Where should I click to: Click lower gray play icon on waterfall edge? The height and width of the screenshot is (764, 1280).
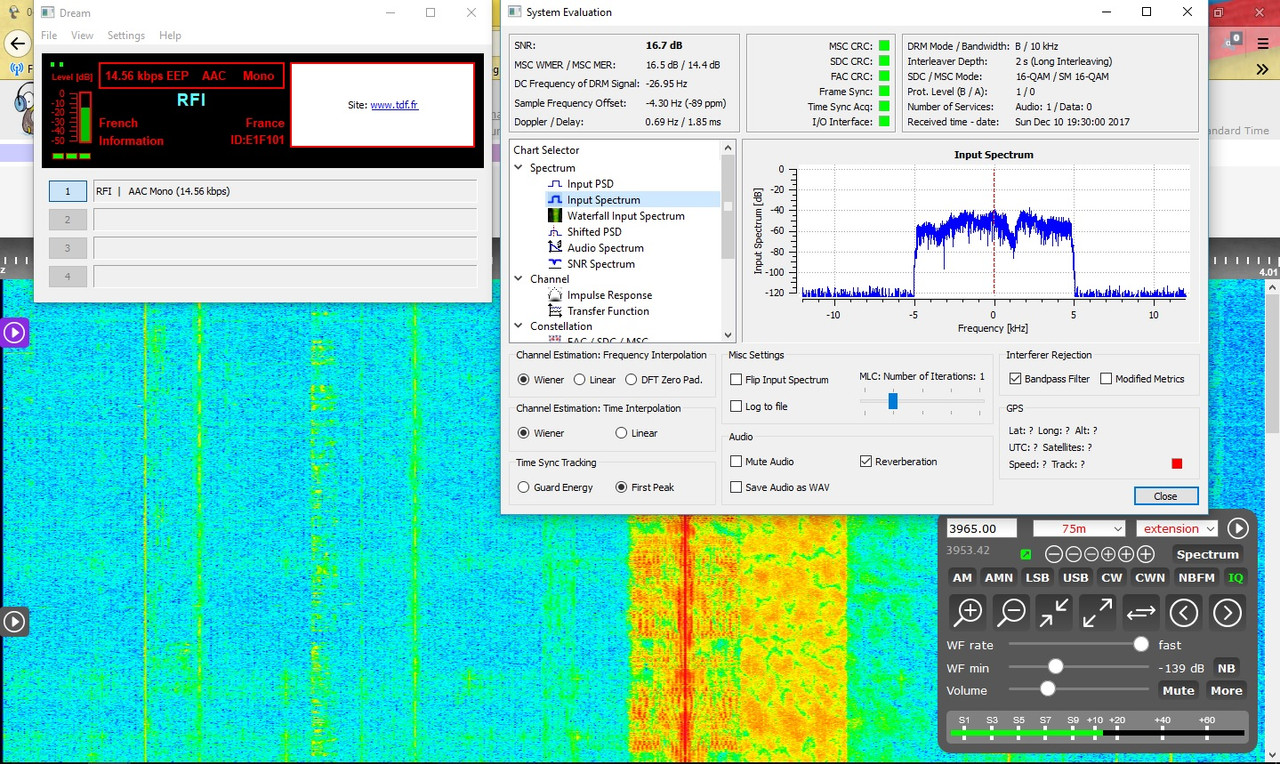pos(14,621)
